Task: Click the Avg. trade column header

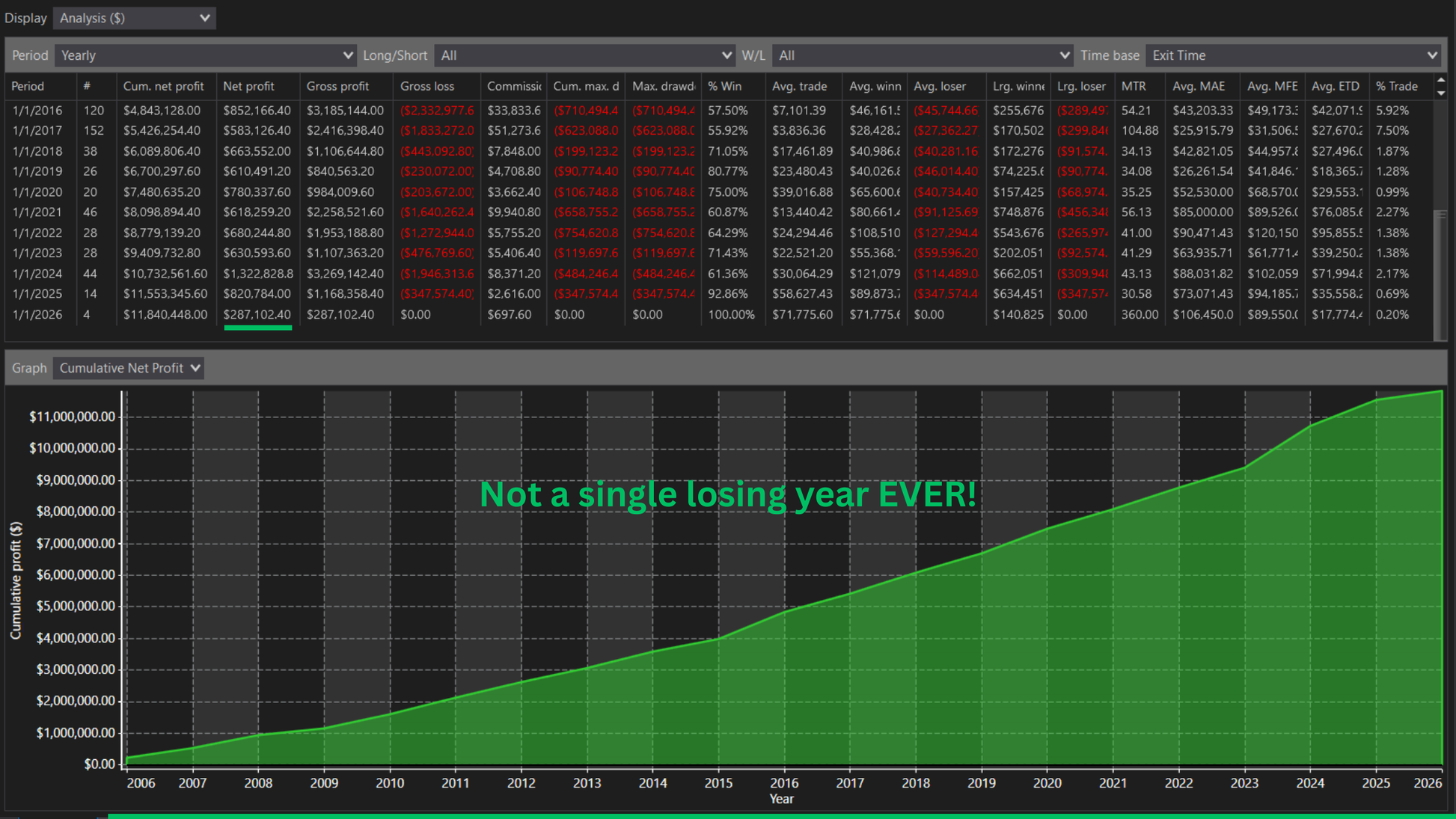Action: [x=798, y=86]
